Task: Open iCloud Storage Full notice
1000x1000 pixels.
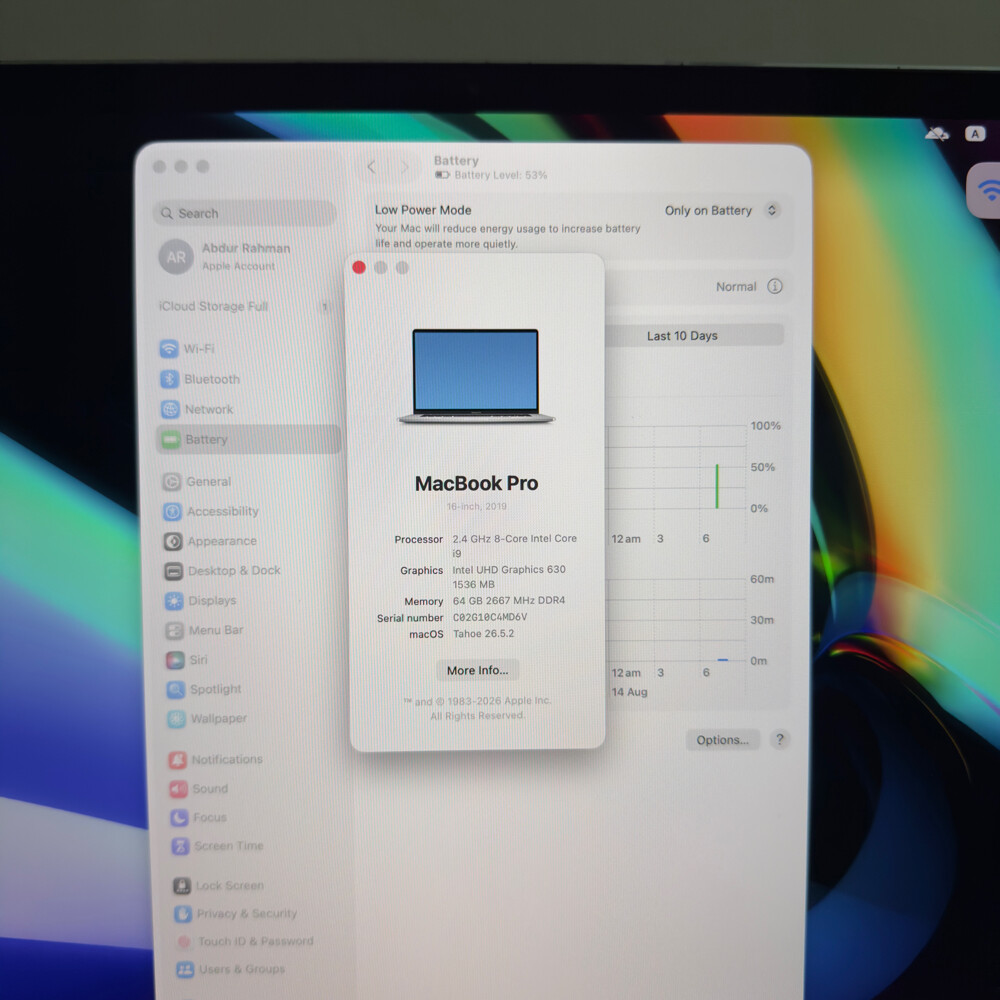Action: pyautogui.click(x=244, y=306)
